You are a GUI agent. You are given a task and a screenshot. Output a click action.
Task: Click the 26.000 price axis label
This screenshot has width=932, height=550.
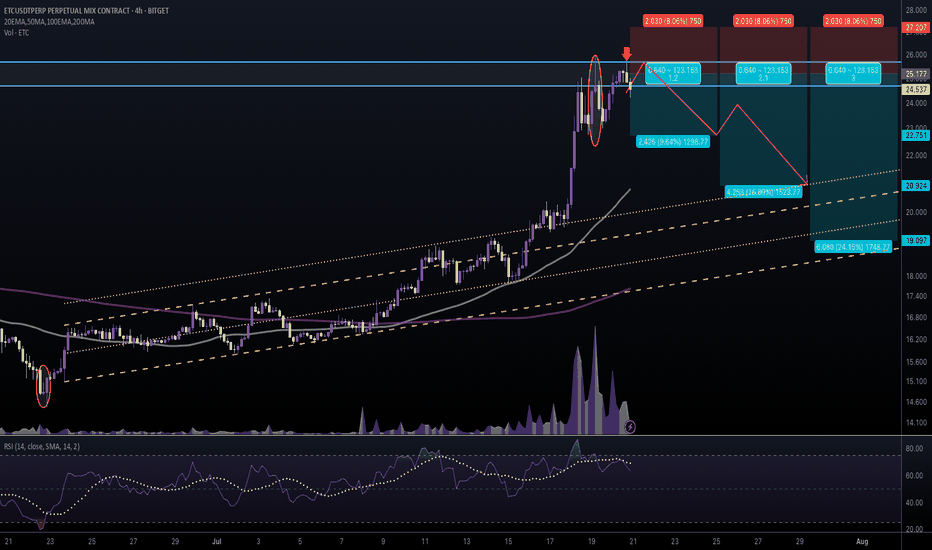click(x=916, y=55)
